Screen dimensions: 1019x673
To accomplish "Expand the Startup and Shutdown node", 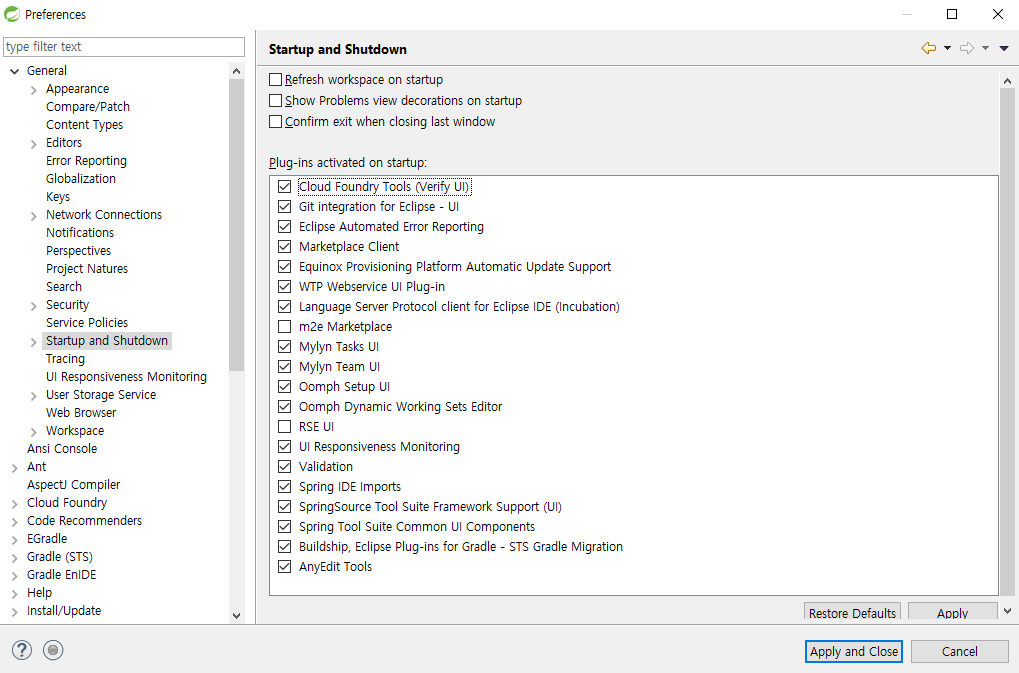I will [33, 342].
